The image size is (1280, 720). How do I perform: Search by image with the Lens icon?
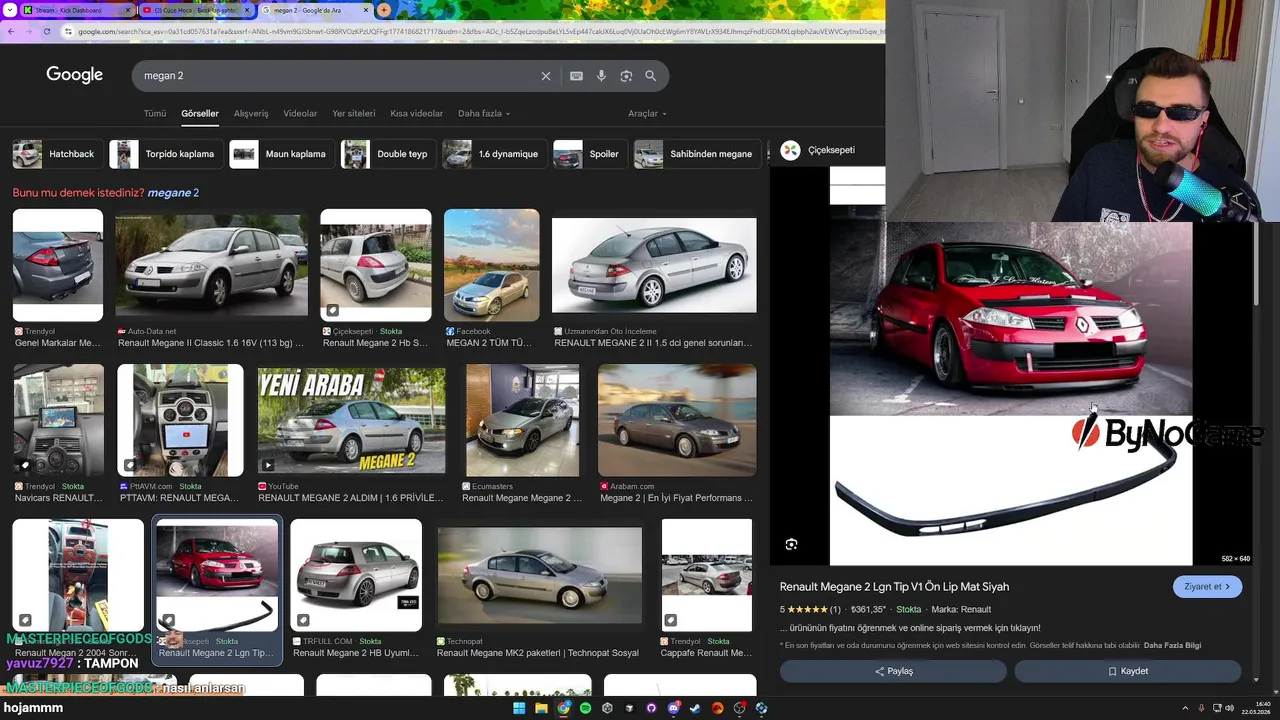click(626, 76)
